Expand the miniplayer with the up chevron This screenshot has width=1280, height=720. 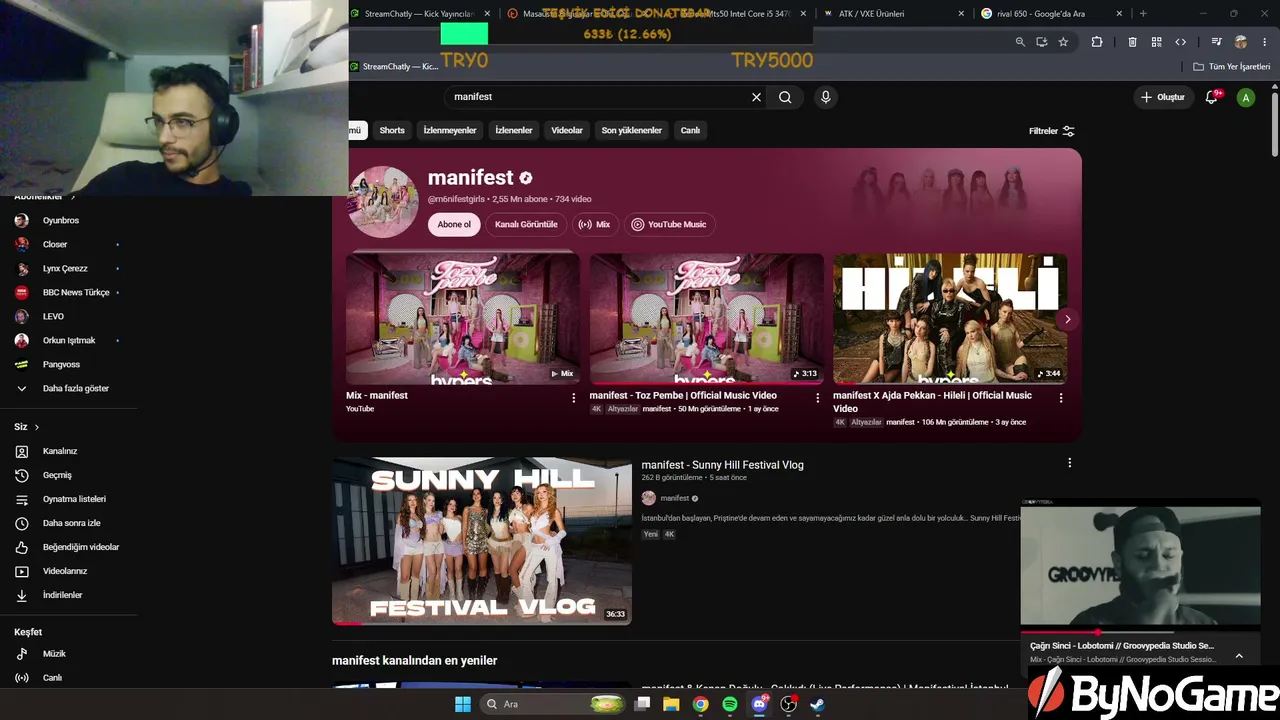[x=1239, y=656]
